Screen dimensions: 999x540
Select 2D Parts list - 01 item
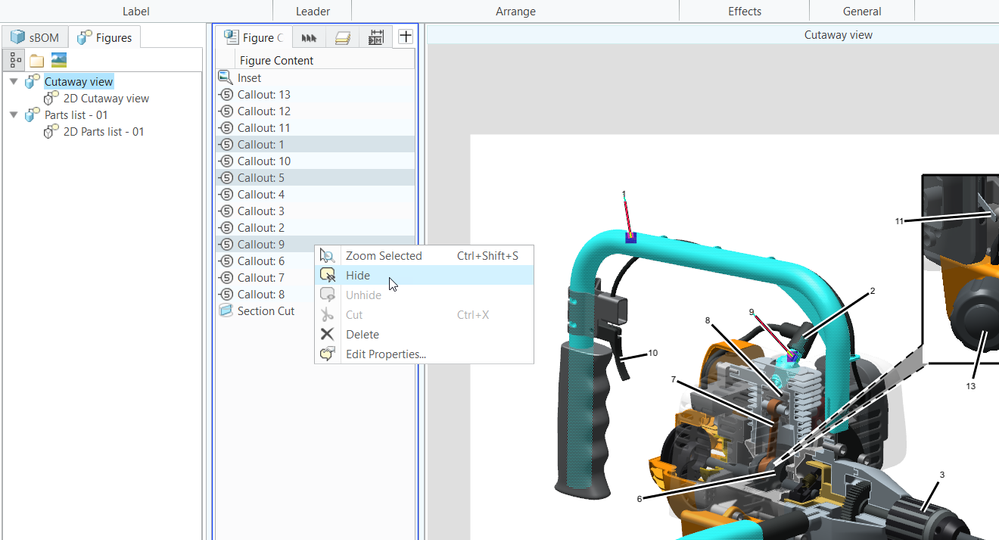pyautogui.click(x=104, y=132)
